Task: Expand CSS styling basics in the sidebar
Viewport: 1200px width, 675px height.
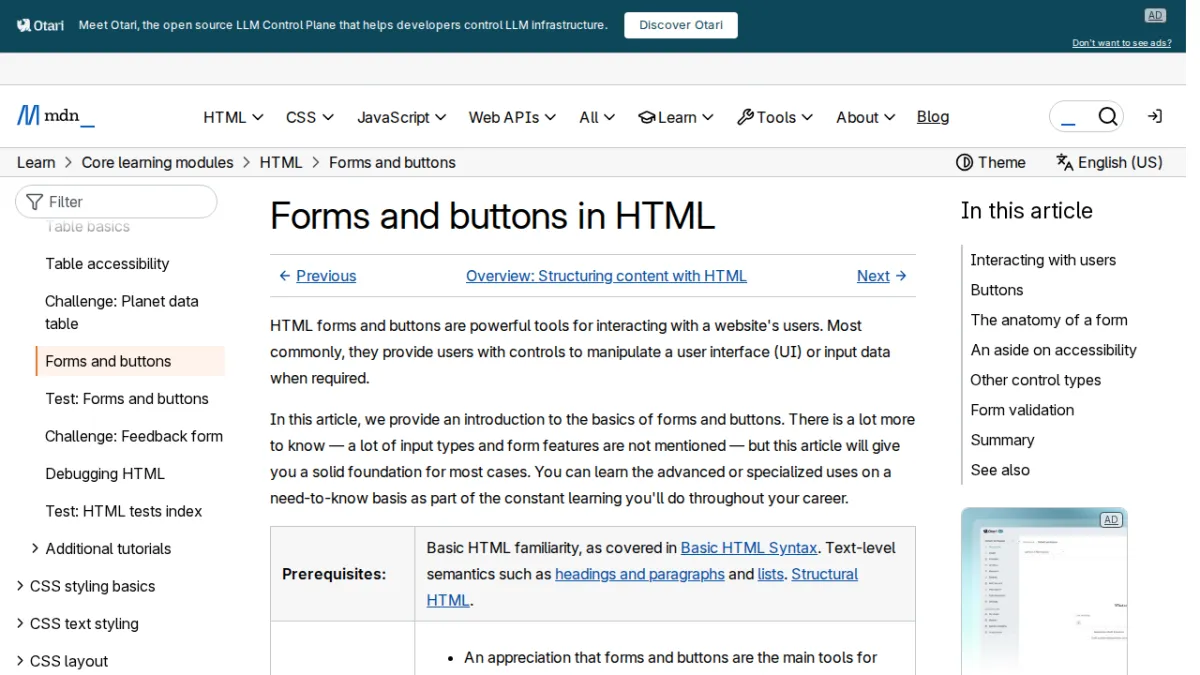Action: pyautogui.click(x=85, y=586)
